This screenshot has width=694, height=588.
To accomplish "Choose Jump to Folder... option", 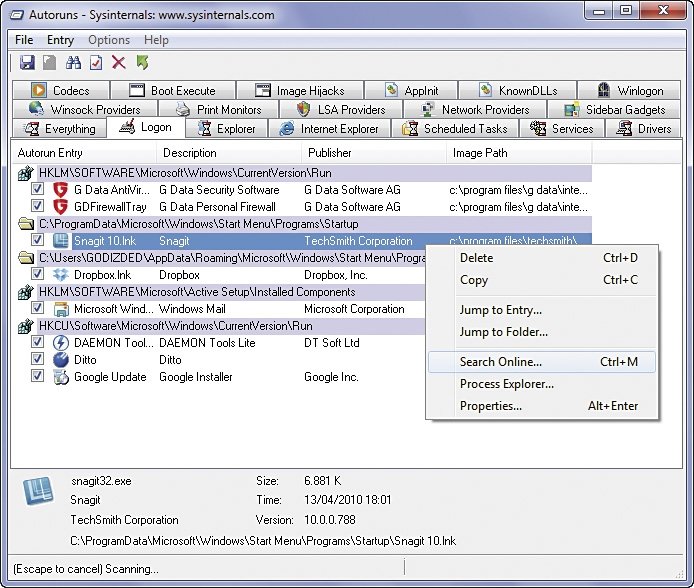I will click(x=542, y=332).
